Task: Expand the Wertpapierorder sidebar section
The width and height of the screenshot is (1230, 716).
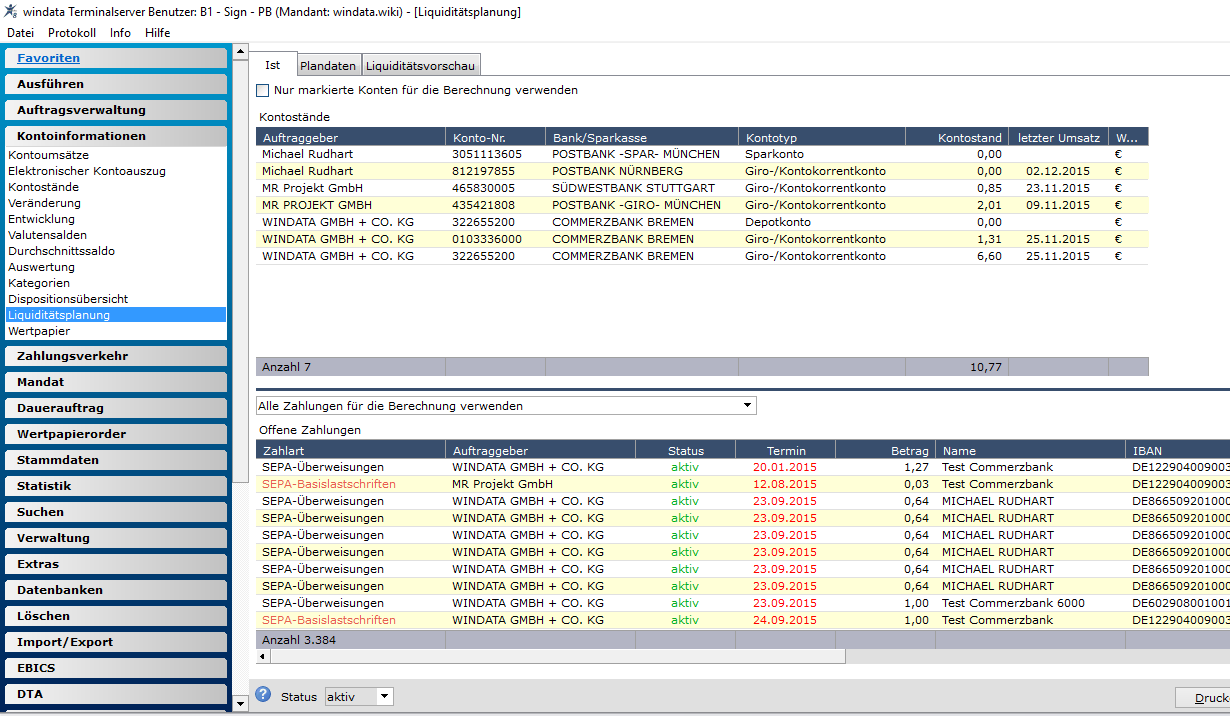Action: (x=116, y=434)
